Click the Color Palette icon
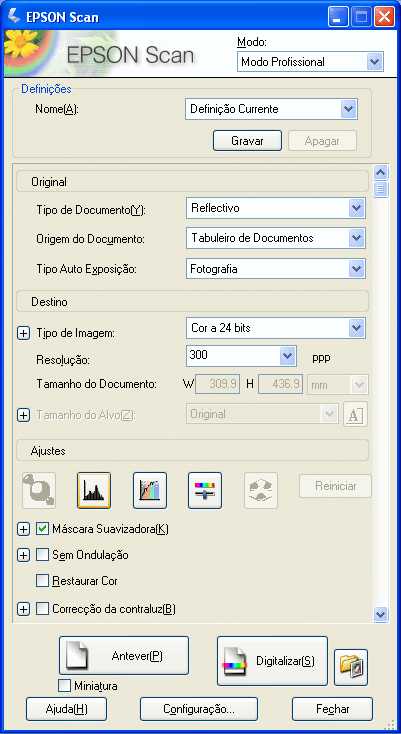401x734 pixels. [x=261, y=490]
